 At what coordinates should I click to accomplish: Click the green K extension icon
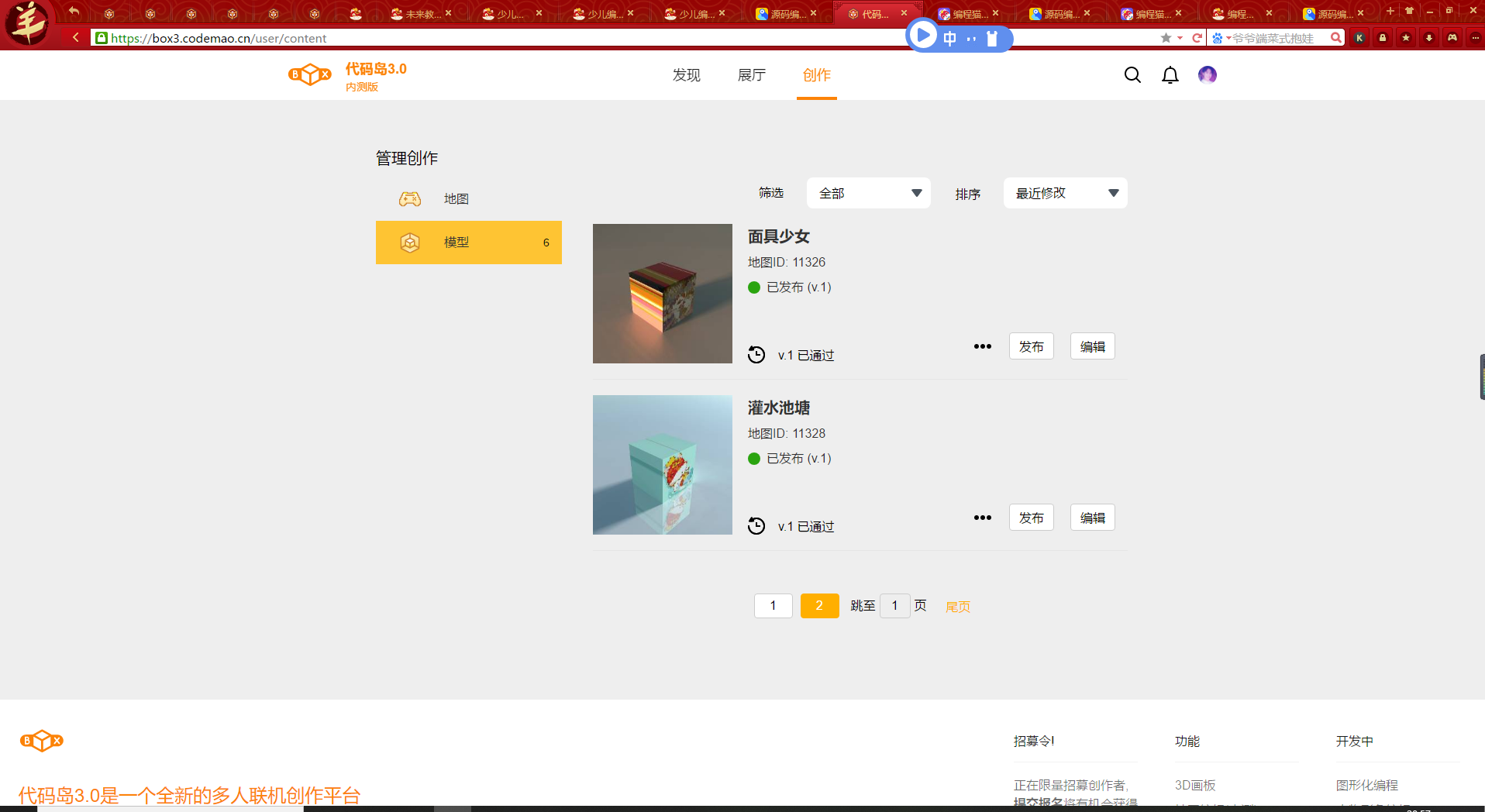pyautogui.click(x=1359, y=37)
